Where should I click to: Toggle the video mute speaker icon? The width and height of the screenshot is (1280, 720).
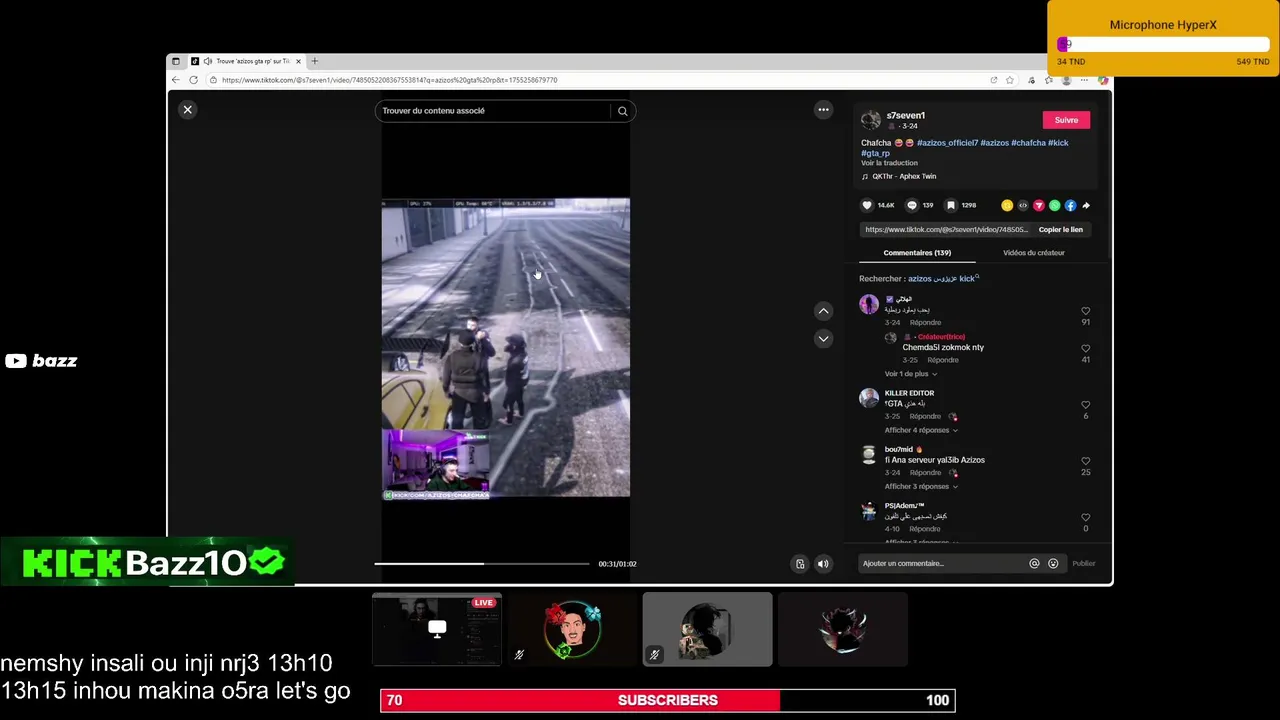click(823, 564)
